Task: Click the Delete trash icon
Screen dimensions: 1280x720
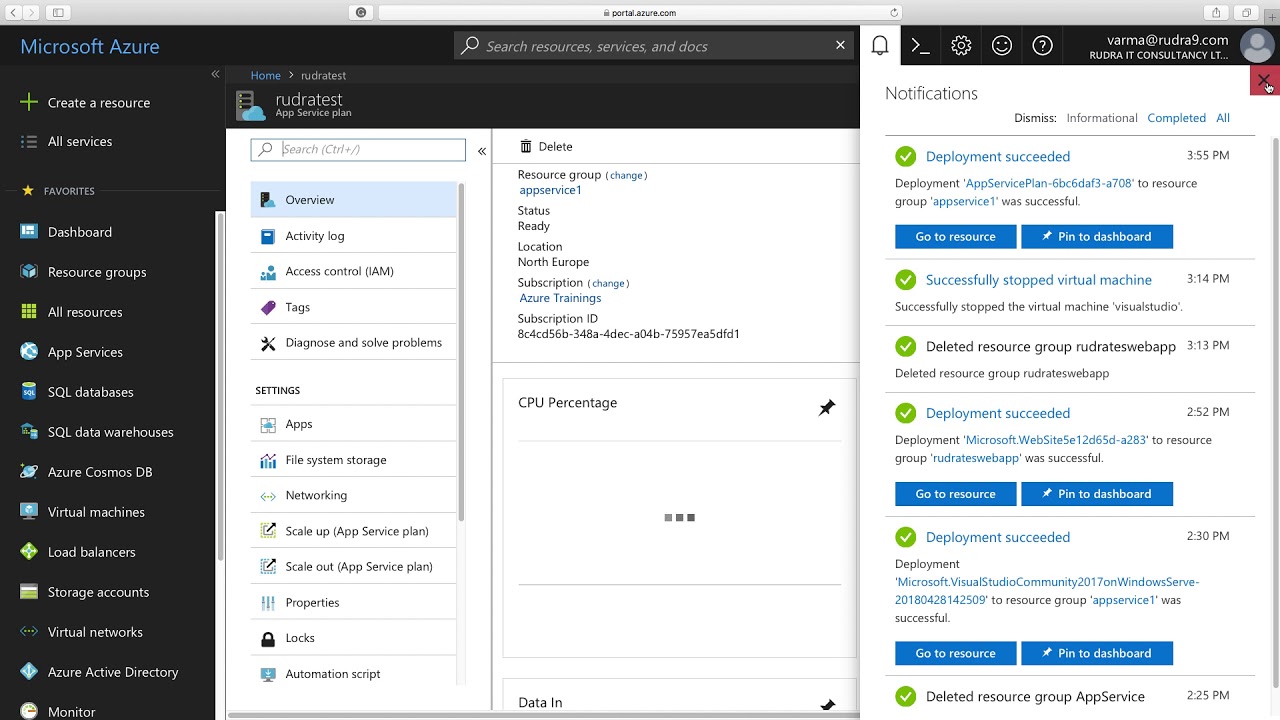Action: tap(526, 147)
